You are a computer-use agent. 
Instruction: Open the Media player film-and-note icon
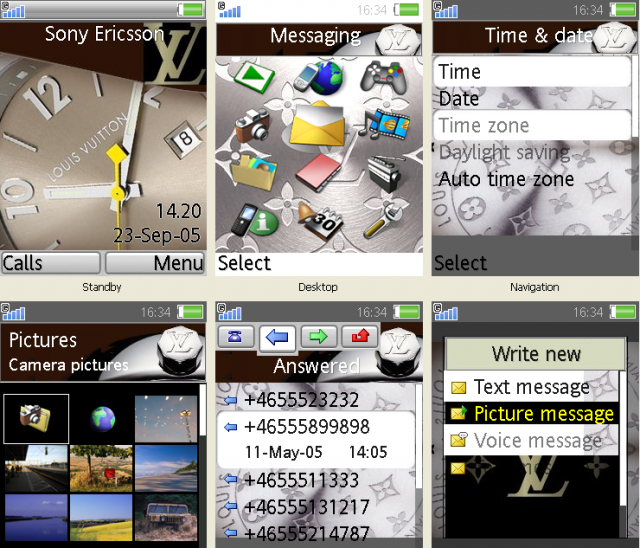coord(384,123)
